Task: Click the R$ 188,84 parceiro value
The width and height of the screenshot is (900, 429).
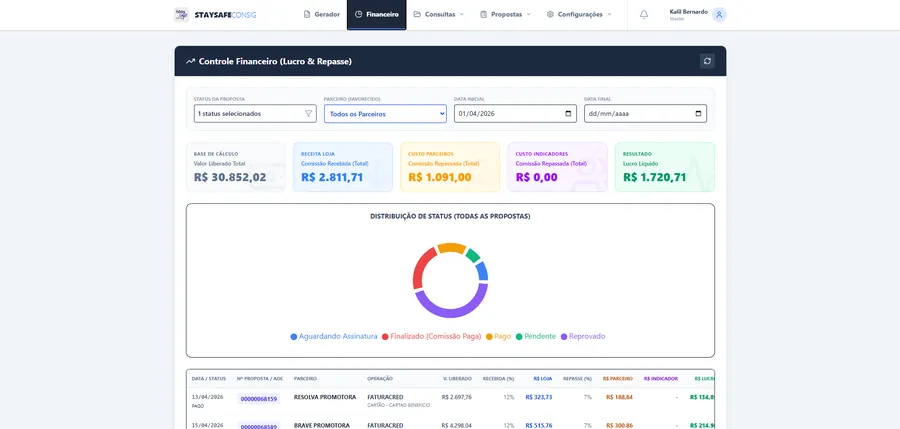Action: pos(619,397)
